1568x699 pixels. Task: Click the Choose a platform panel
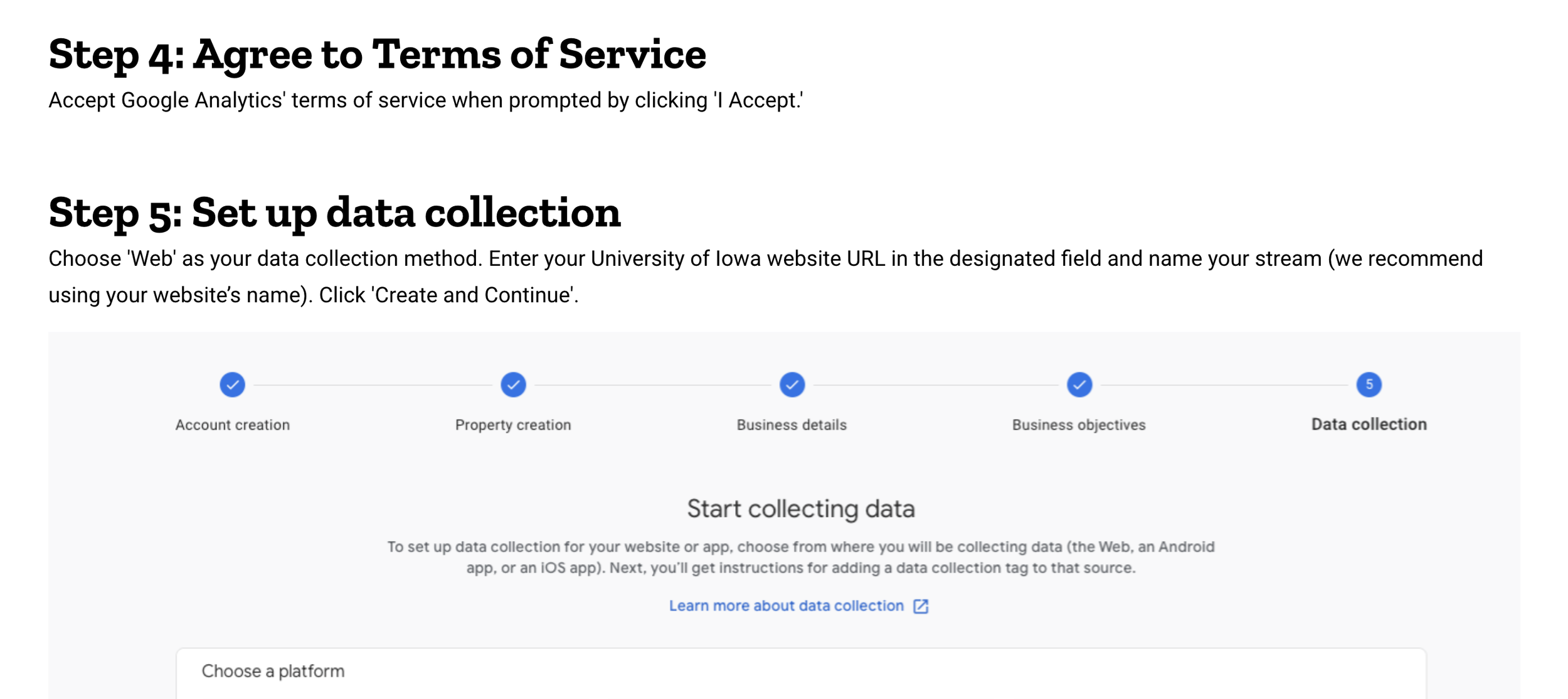[x=801, y=674]
